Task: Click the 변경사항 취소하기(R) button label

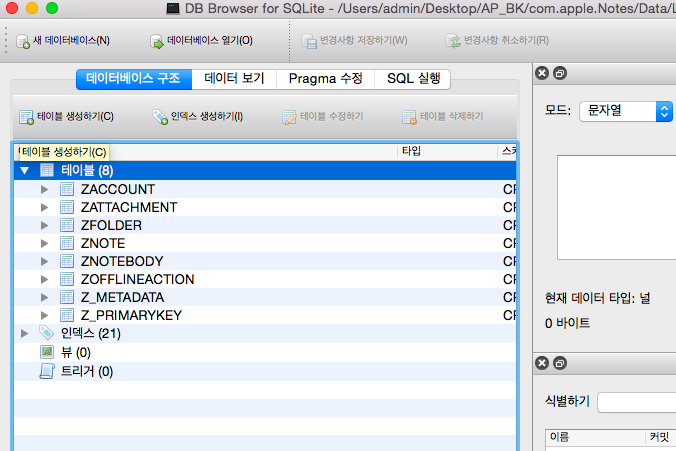Action: click(506, 41)
